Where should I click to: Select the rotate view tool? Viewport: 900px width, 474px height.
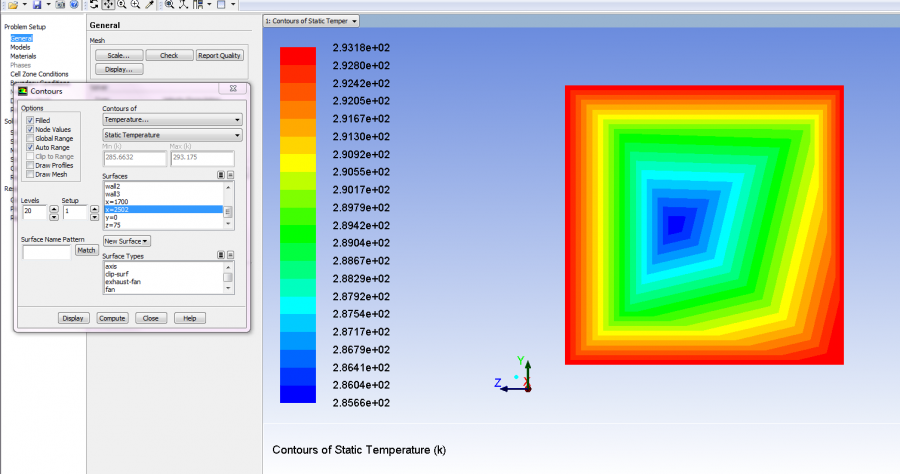[x=94, y=5]
